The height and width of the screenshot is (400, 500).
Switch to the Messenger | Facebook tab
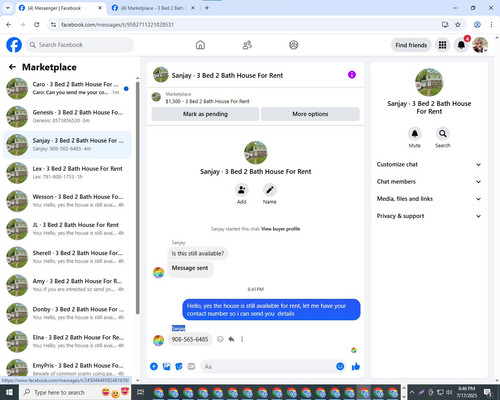click(60, 8)
